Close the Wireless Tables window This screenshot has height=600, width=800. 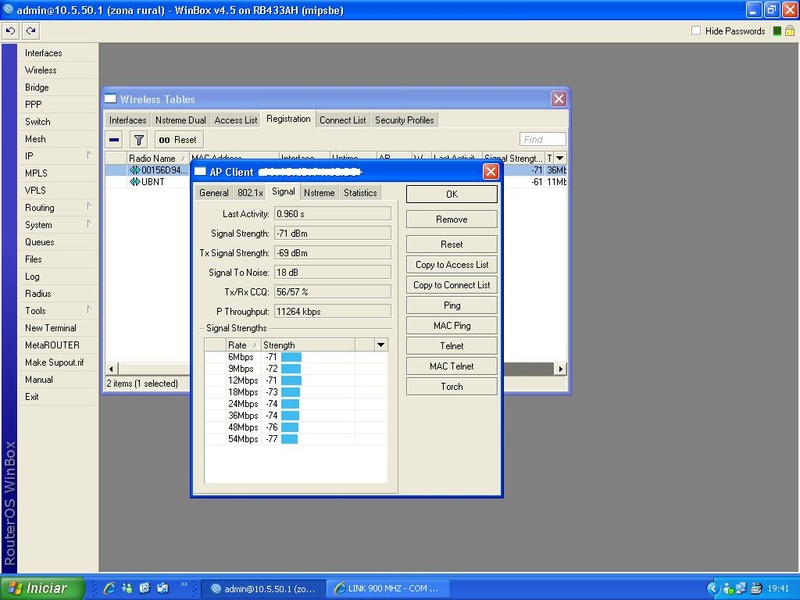(559, 99)
